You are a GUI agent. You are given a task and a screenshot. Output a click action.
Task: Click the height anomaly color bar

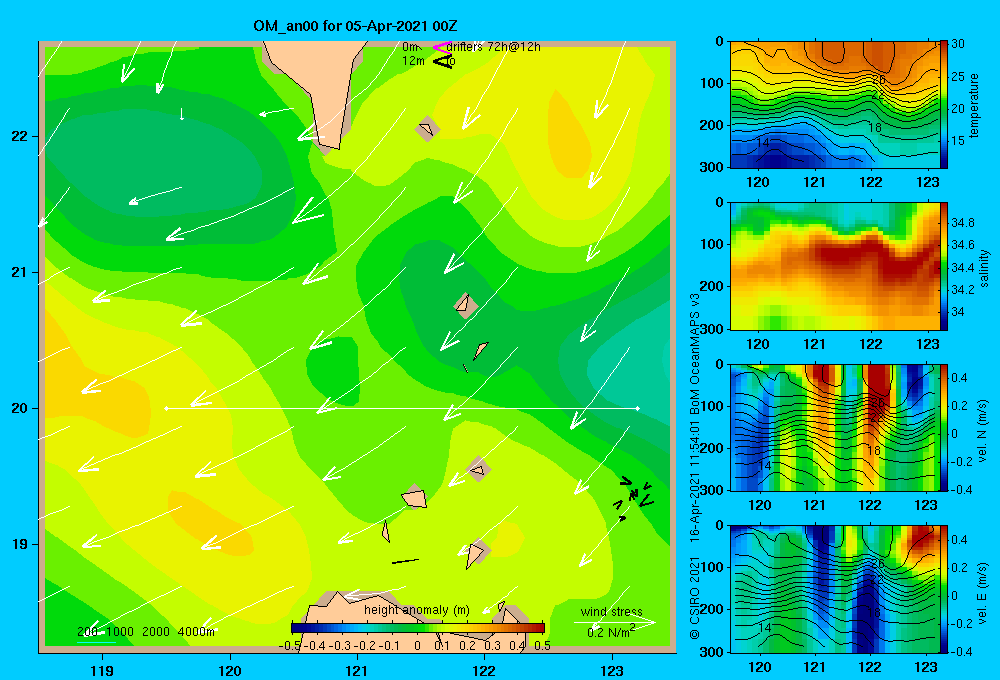tap(418, 627)
